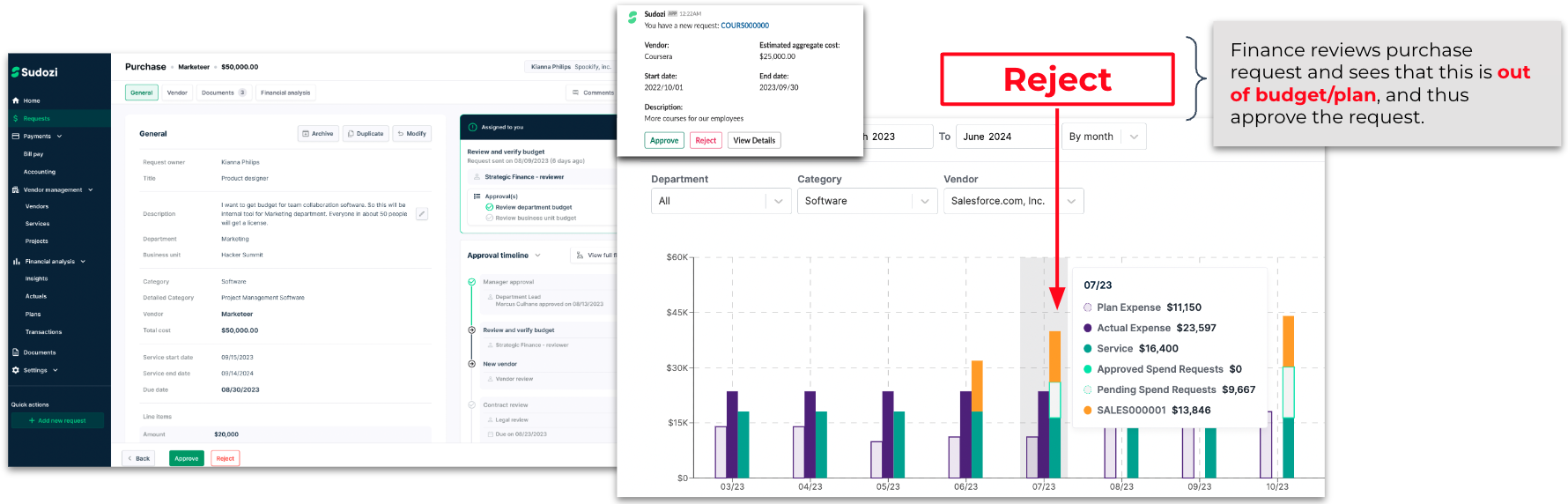Click the Settings gear icon
The height and width of the screenshot is (504, 1568).
16,370
